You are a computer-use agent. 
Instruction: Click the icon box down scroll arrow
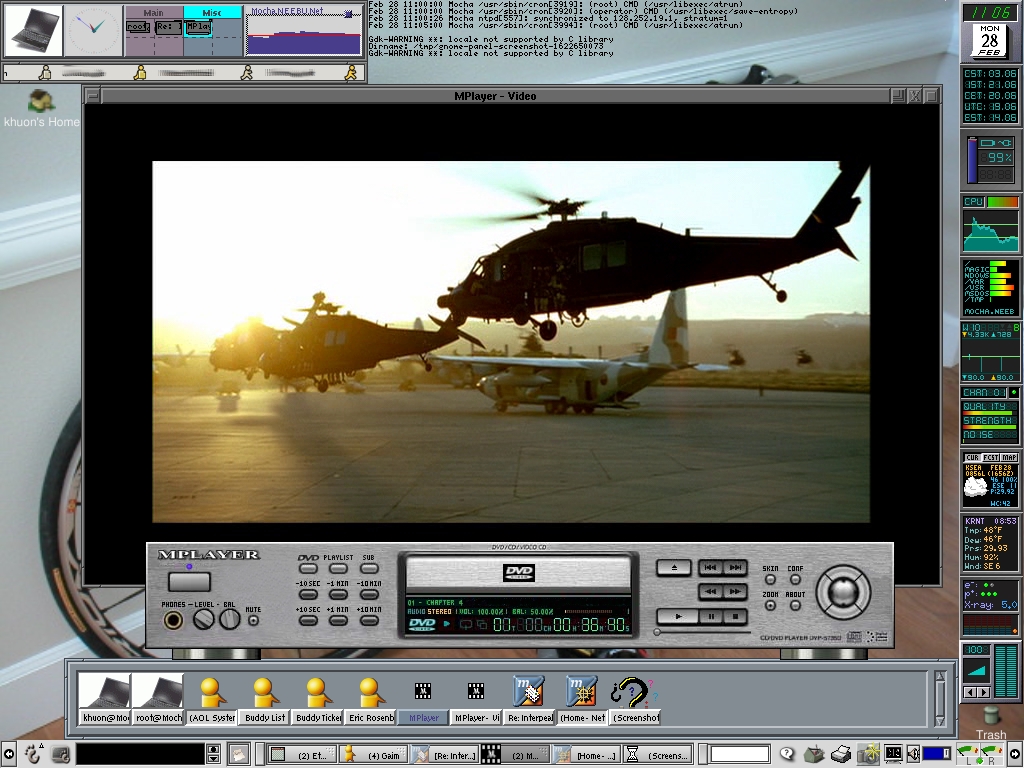click(x=940, y=720)
